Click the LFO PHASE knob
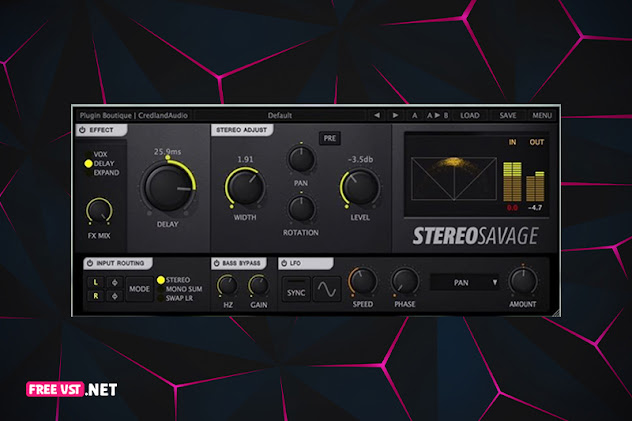Screen dimensions: 632x421 405,281
